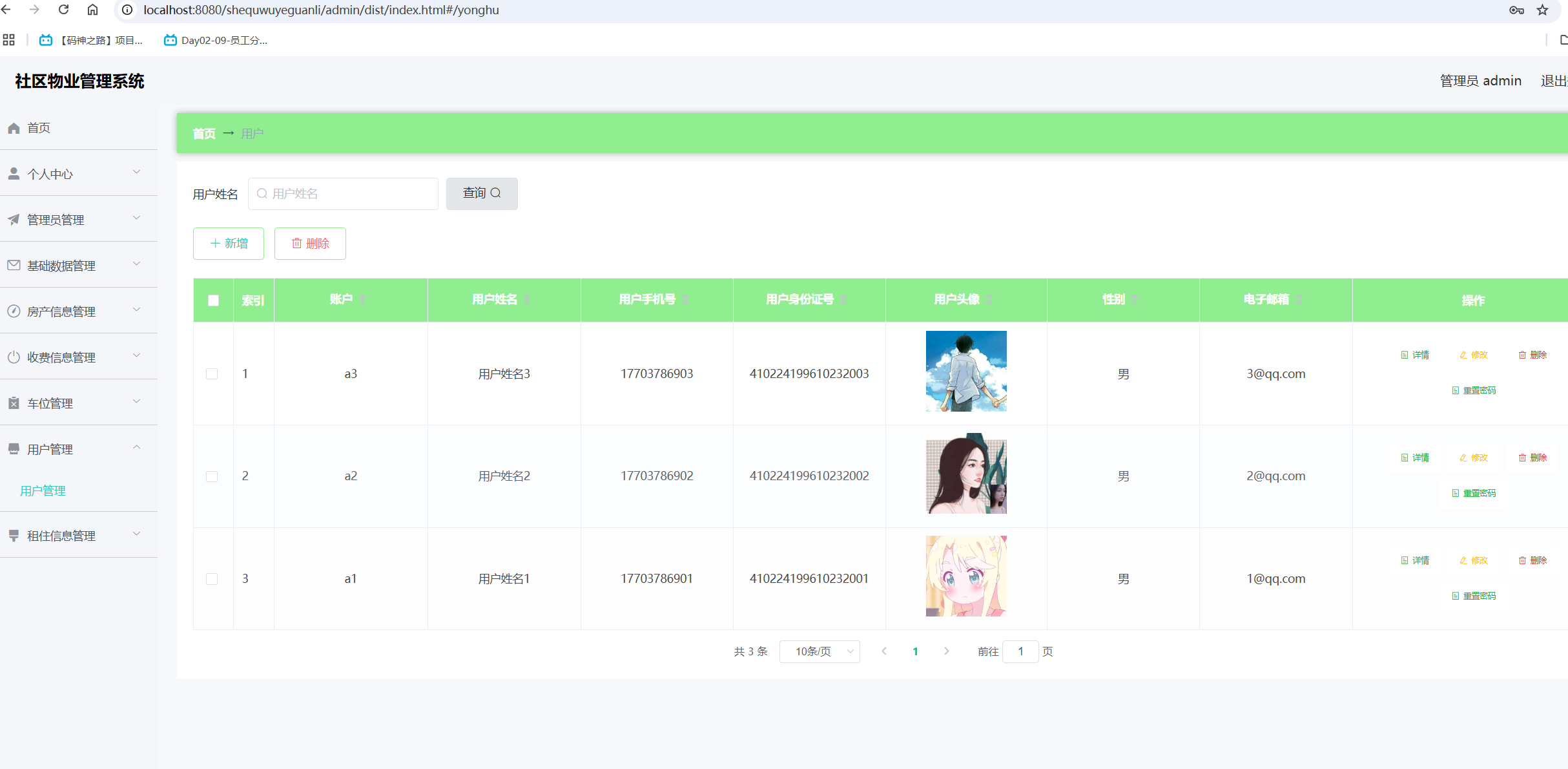This screenshot has width=1568, height=769.
Task: Click the browser reload icon
Action: tap(63, 10)
